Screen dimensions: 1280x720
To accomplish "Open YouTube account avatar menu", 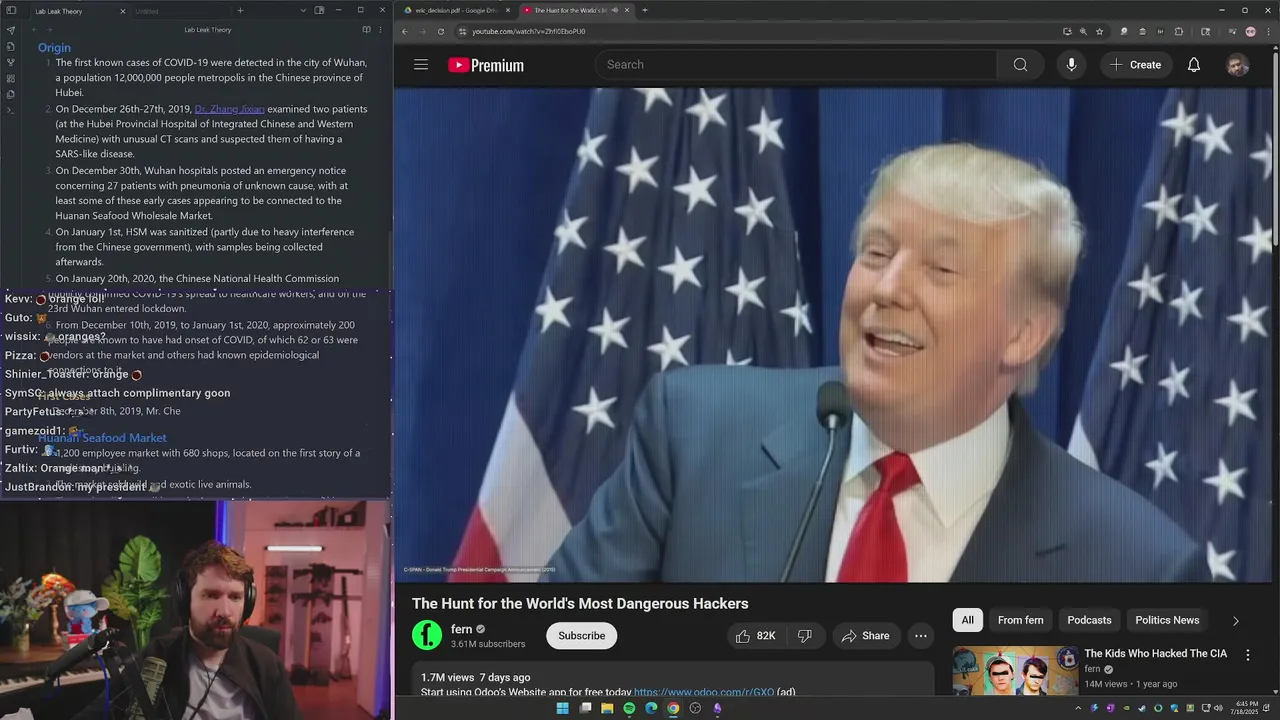I will (x=1238, y=65).
